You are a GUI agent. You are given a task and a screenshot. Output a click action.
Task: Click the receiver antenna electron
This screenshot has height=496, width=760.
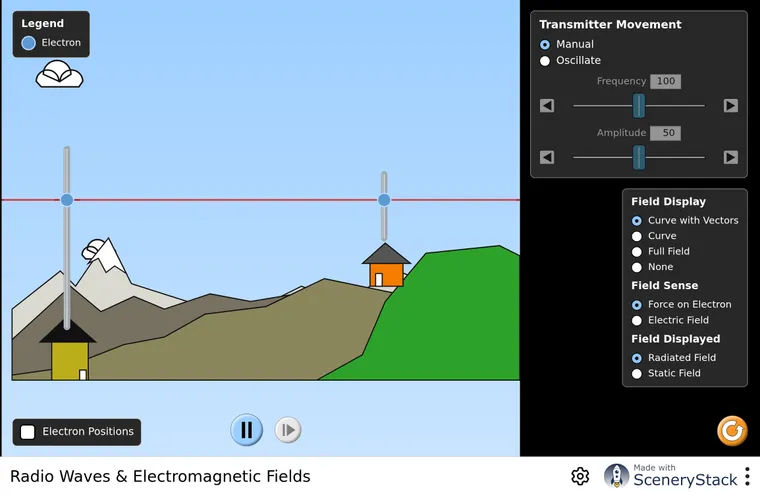tap(384, 200)
